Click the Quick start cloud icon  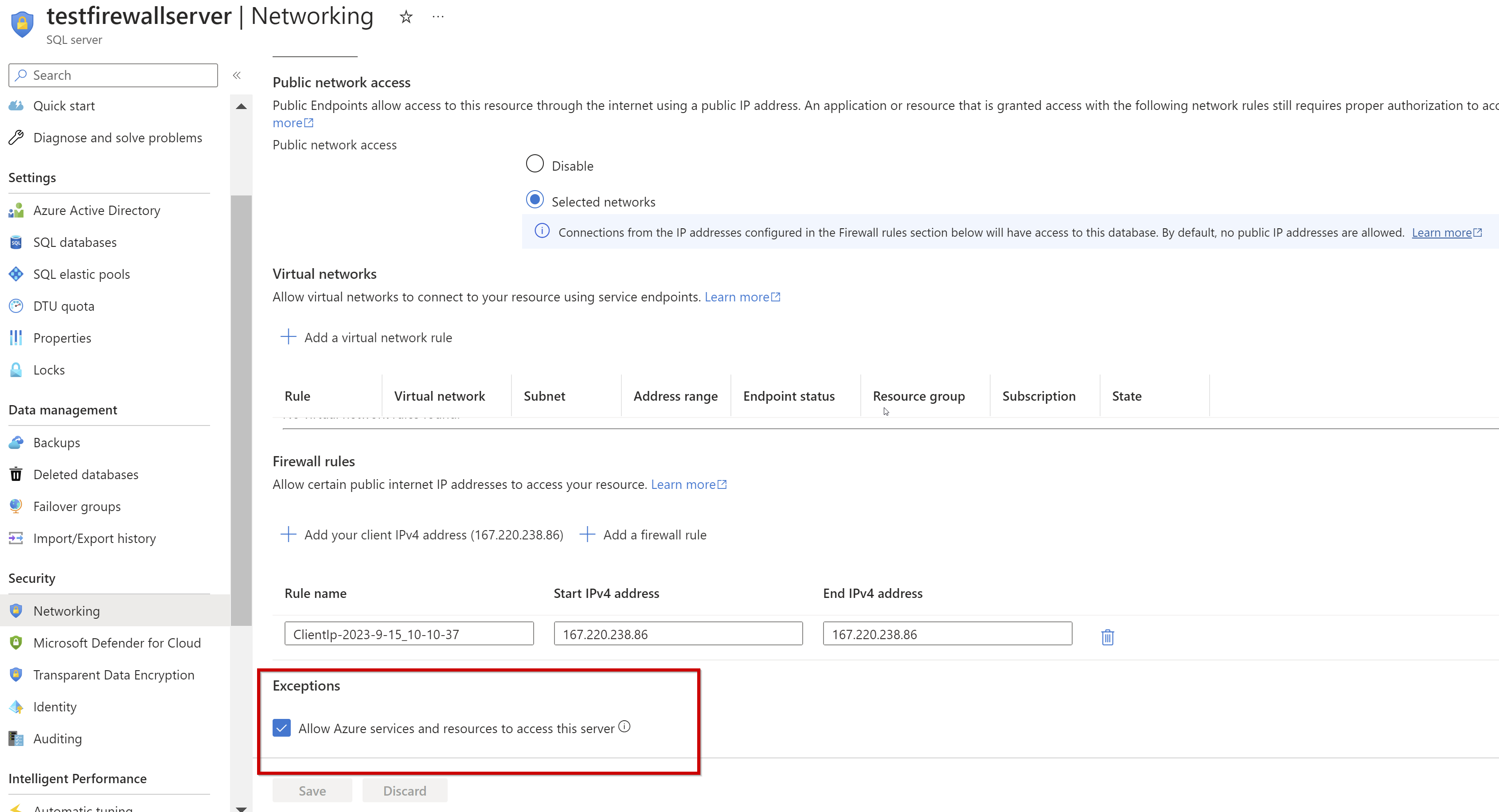tap(16, 105)
